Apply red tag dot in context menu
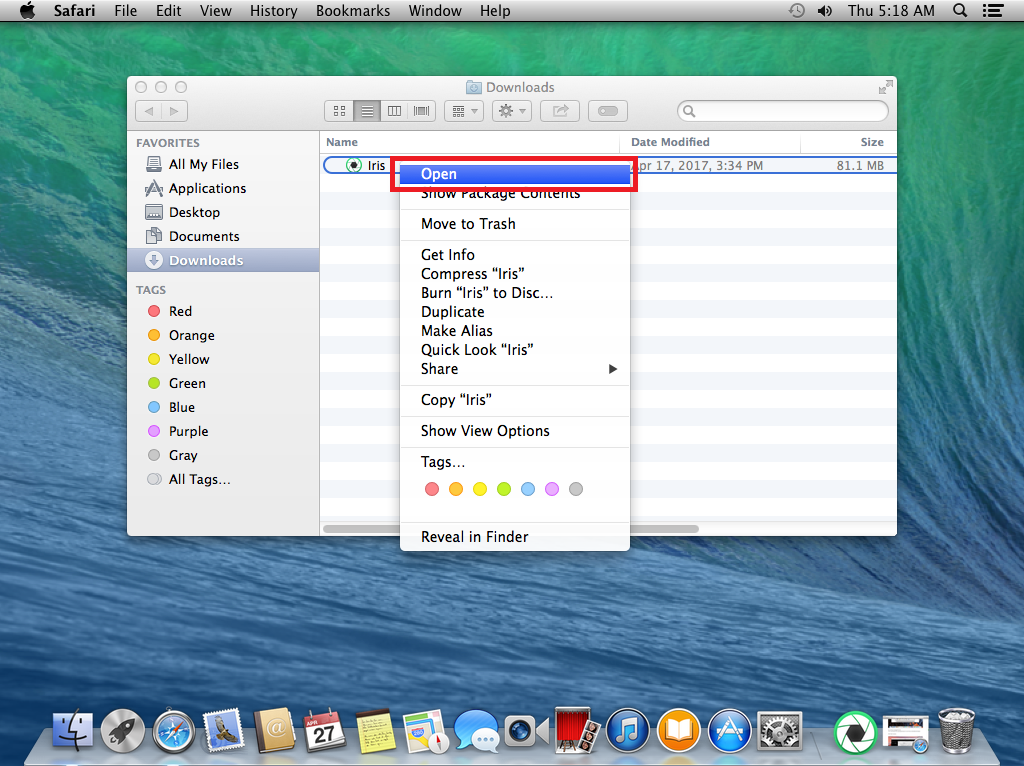This screenshot has width=1024, height=766. [432, 489]
